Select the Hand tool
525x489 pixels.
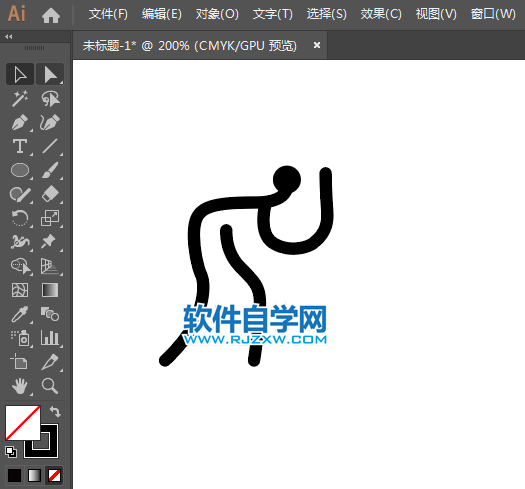pos(20,386)
